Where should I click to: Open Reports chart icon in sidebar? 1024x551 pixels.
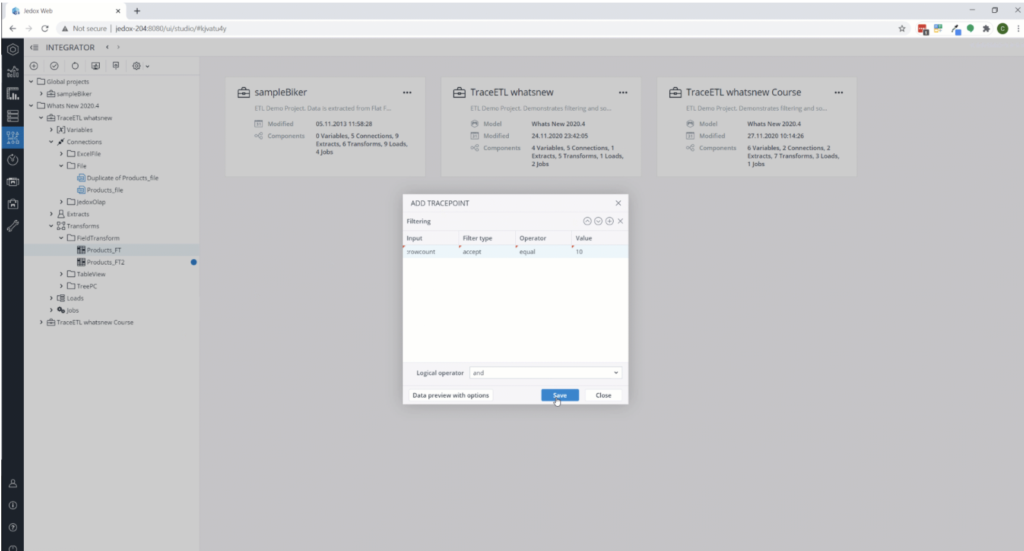coord(12,72)
